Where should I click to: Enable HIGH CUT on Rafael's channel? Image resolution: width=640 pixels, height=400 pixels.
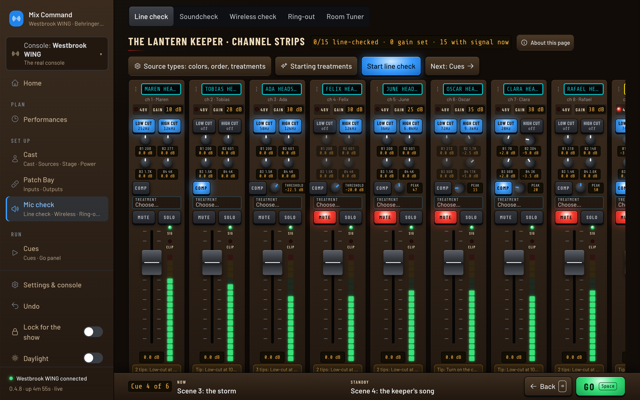coord(591,125)
